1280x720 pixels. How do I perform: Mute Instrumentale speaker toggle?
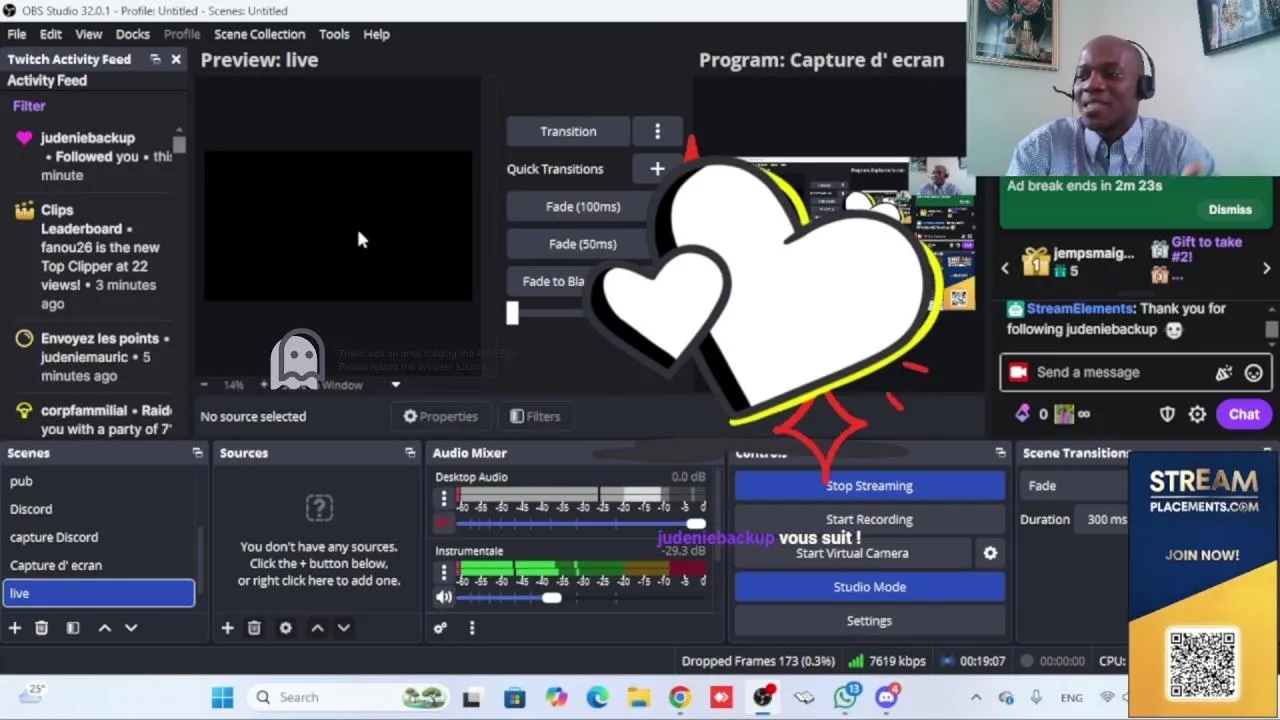pyautogui.click(x=444, y=597)
